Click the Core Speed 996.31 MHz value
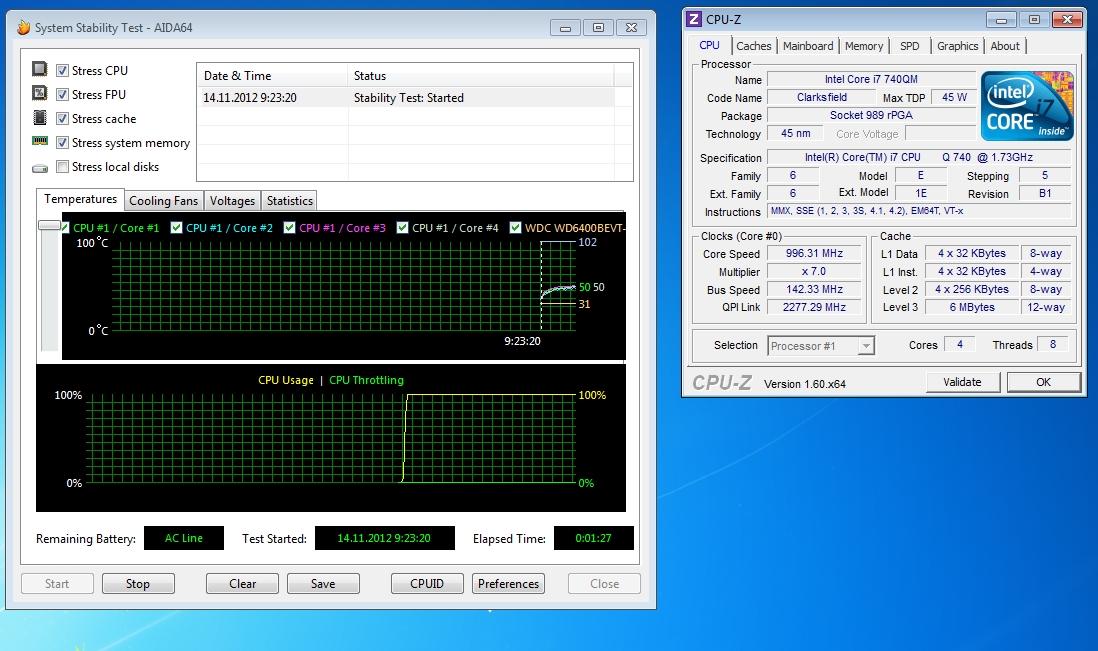Viewport: 1098px width, 651px height. [814, 253]
